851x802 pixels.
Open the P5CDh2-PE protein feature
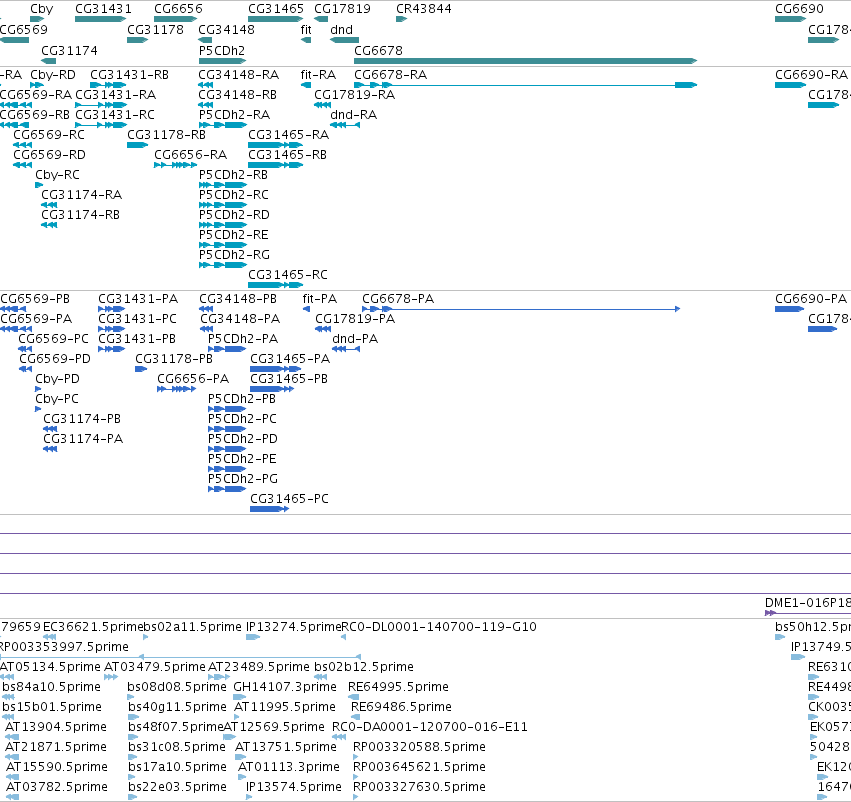pos(227,469)
